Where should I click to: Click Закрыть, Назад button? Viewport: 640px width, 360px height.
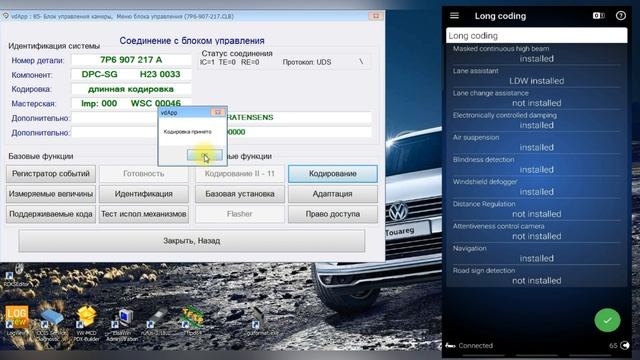tap(191, 241)
